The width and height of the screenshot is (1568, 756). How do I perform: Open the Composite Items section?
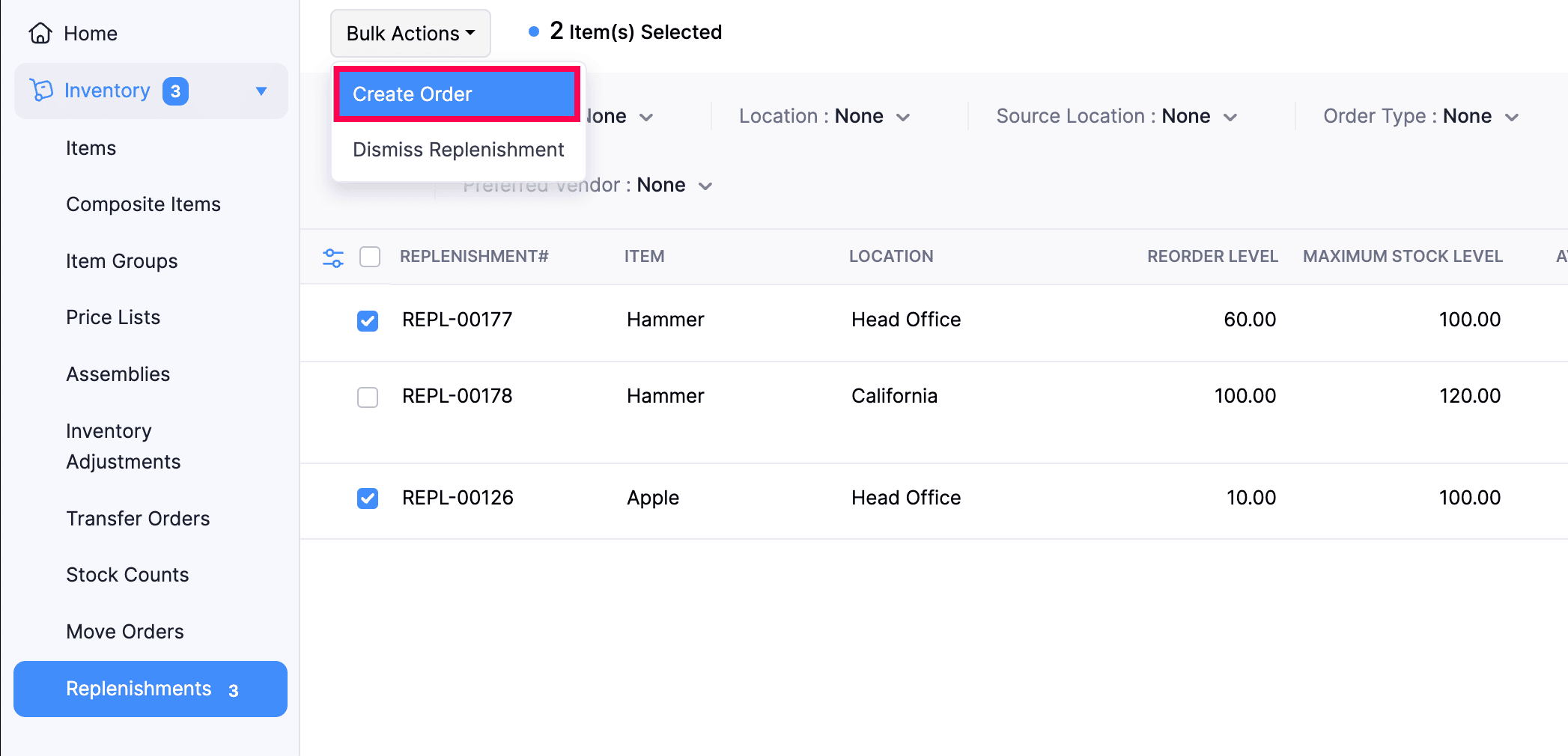(143, 204)
